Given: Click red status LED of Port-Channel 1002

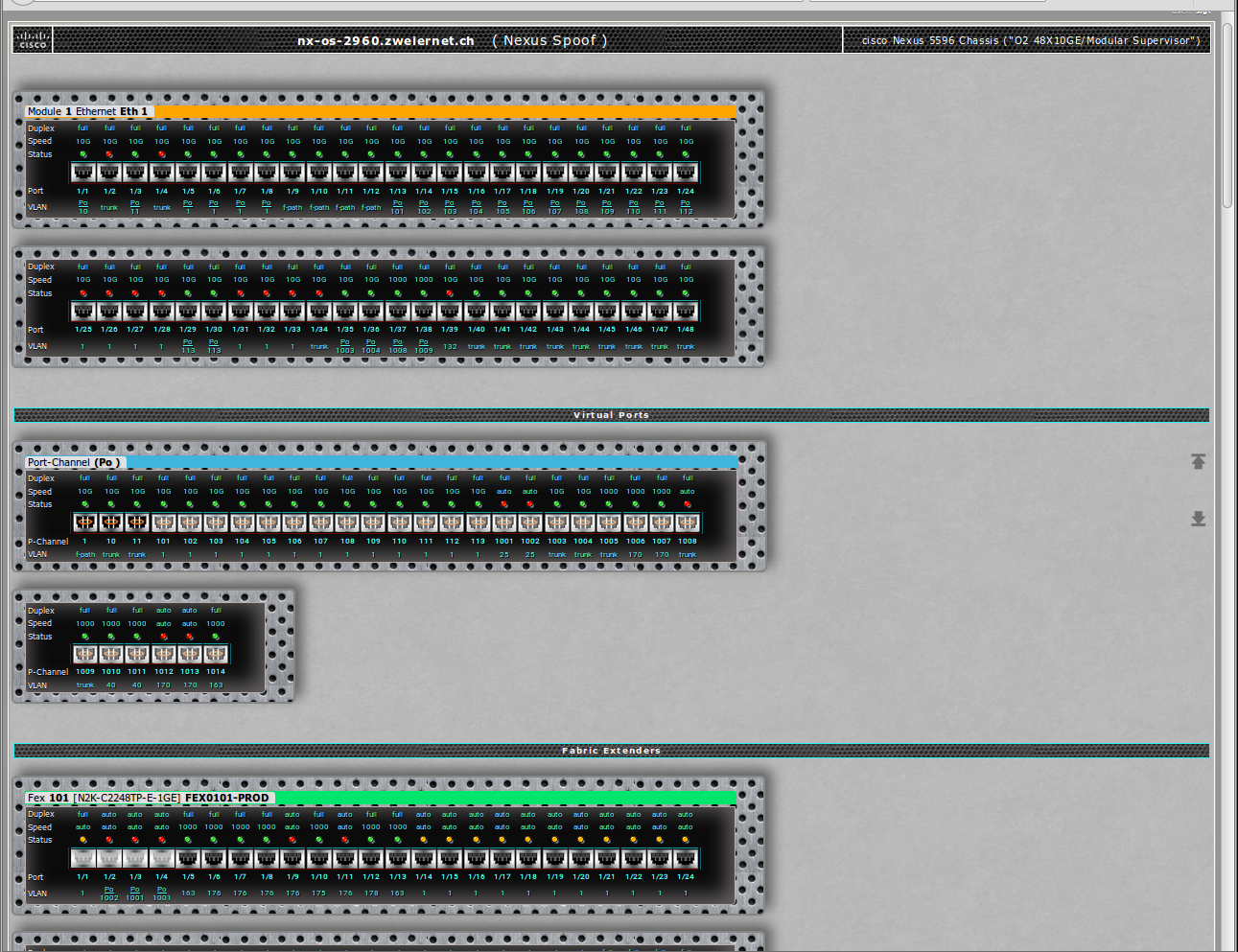Looking at the screenshot, I should pos(530,504).
